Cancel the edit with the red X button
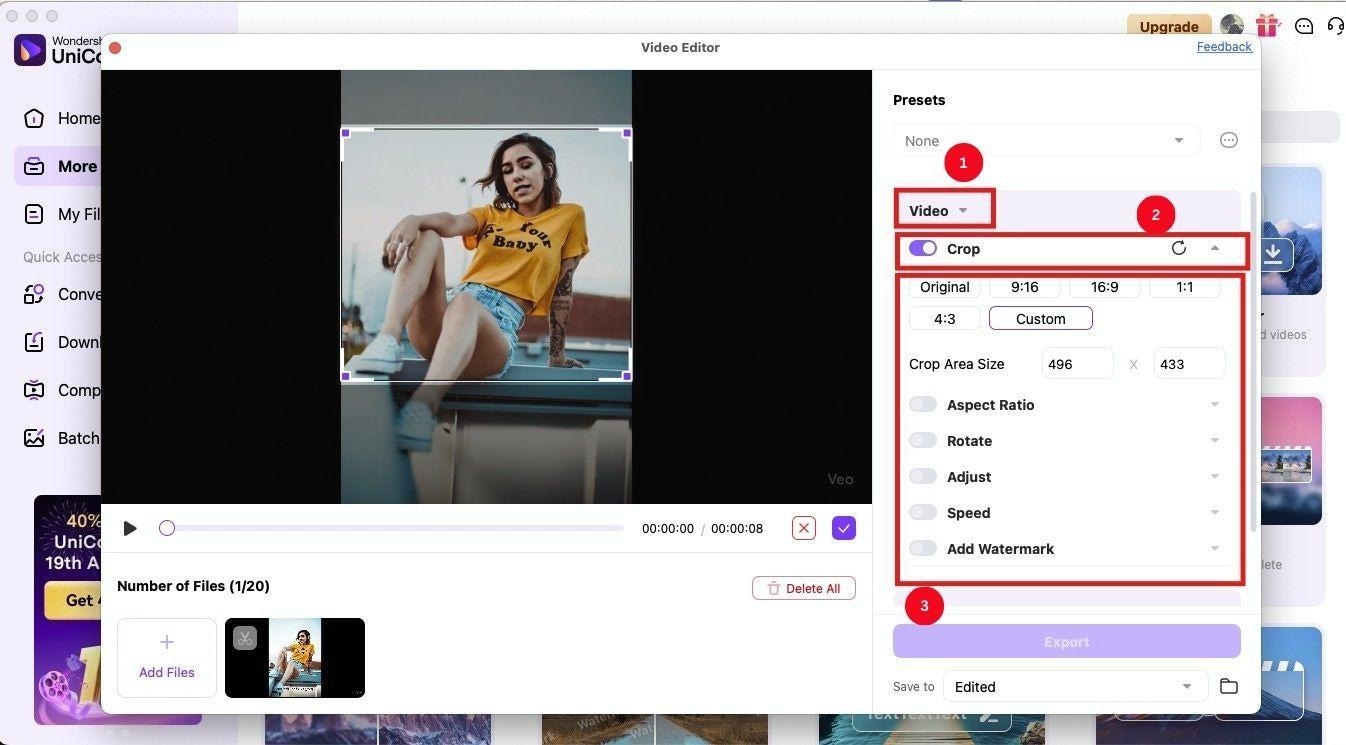 804,528
